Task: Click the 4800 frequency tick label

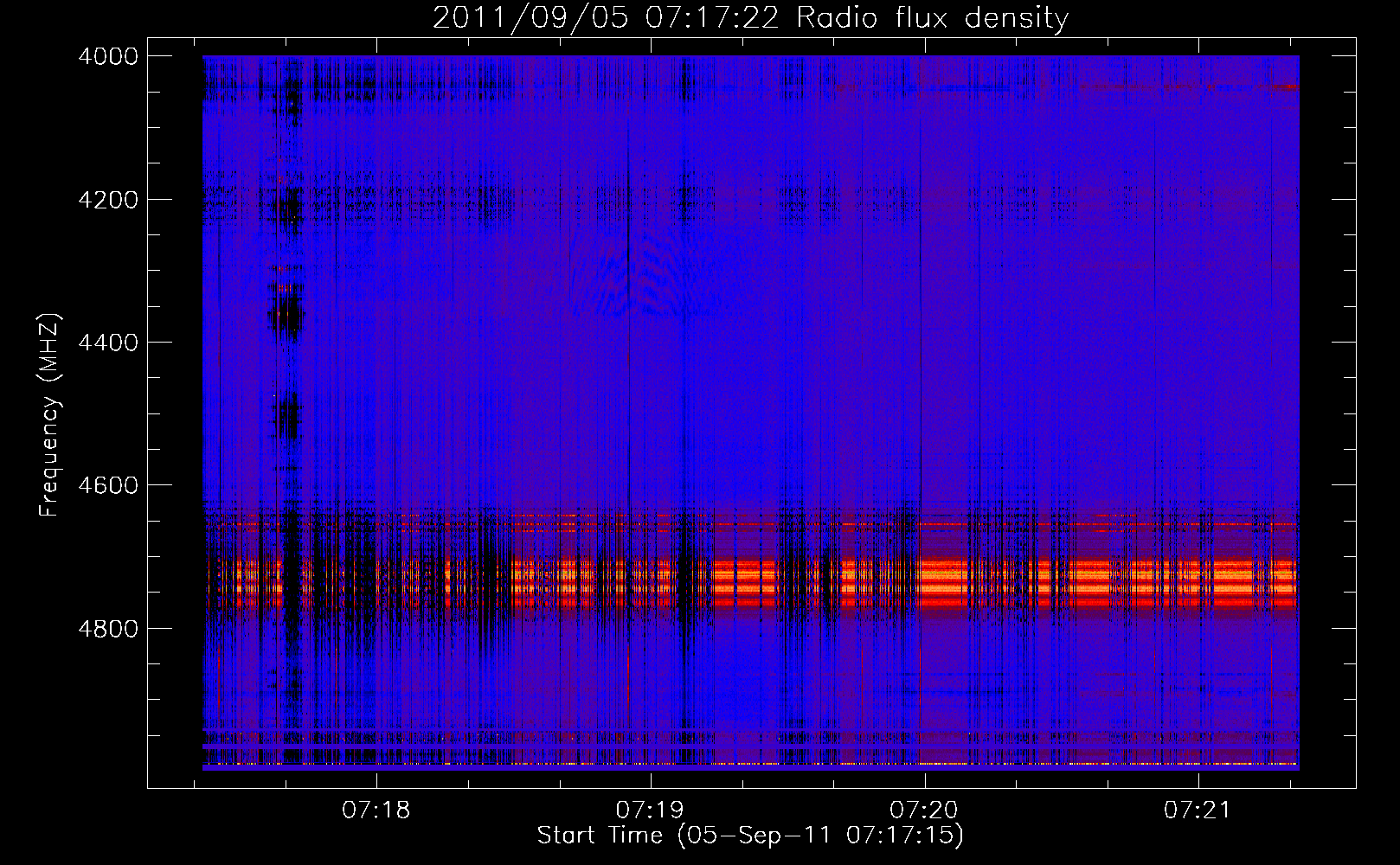Action: (108, 629)
